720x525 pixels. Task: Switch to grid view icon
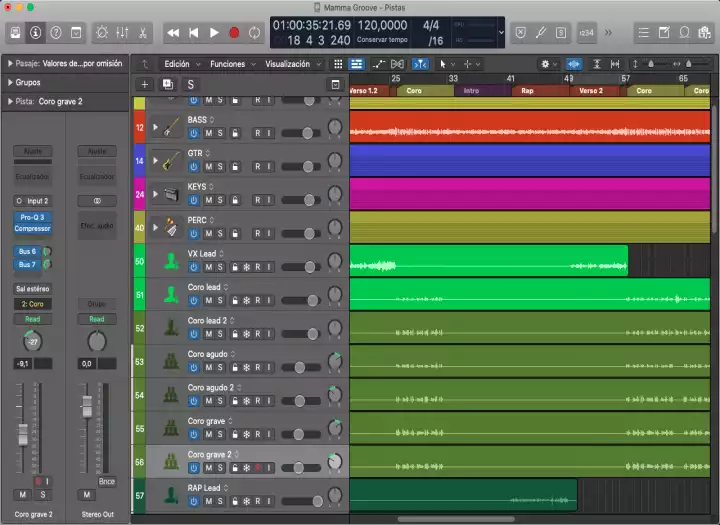pyautogui.click(x=338, y=64)
